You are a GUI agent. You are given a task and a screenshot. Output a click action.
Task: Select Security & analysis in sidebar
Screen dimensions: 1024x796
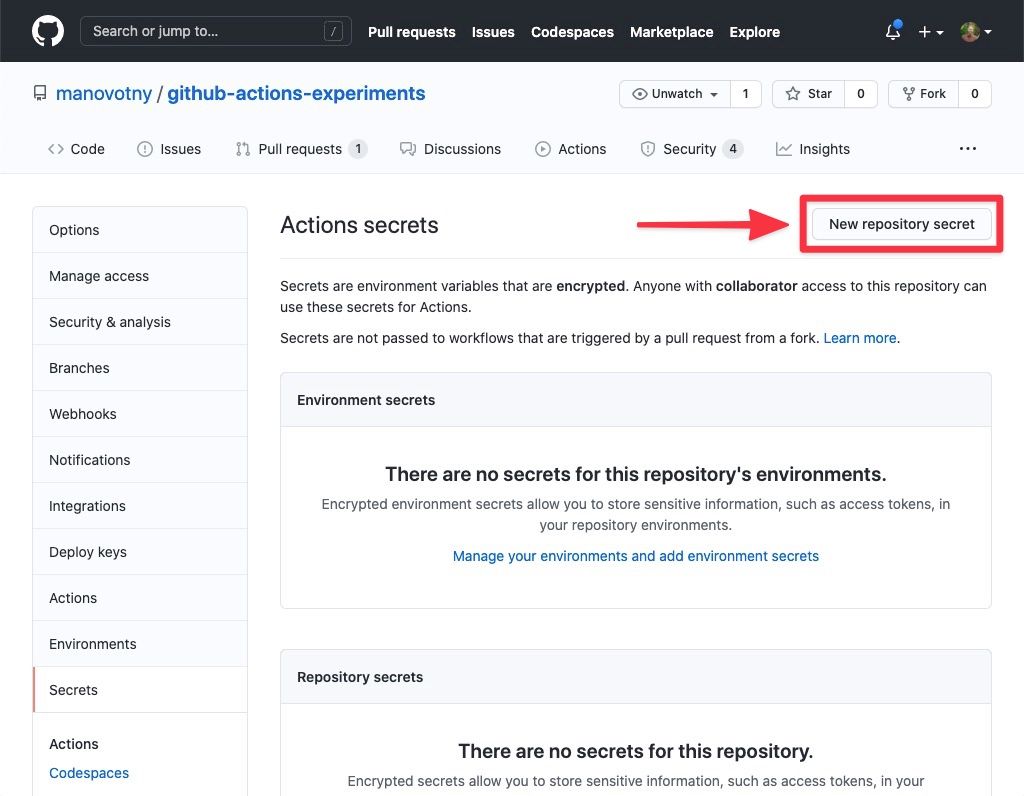click(x=140, y=322)
